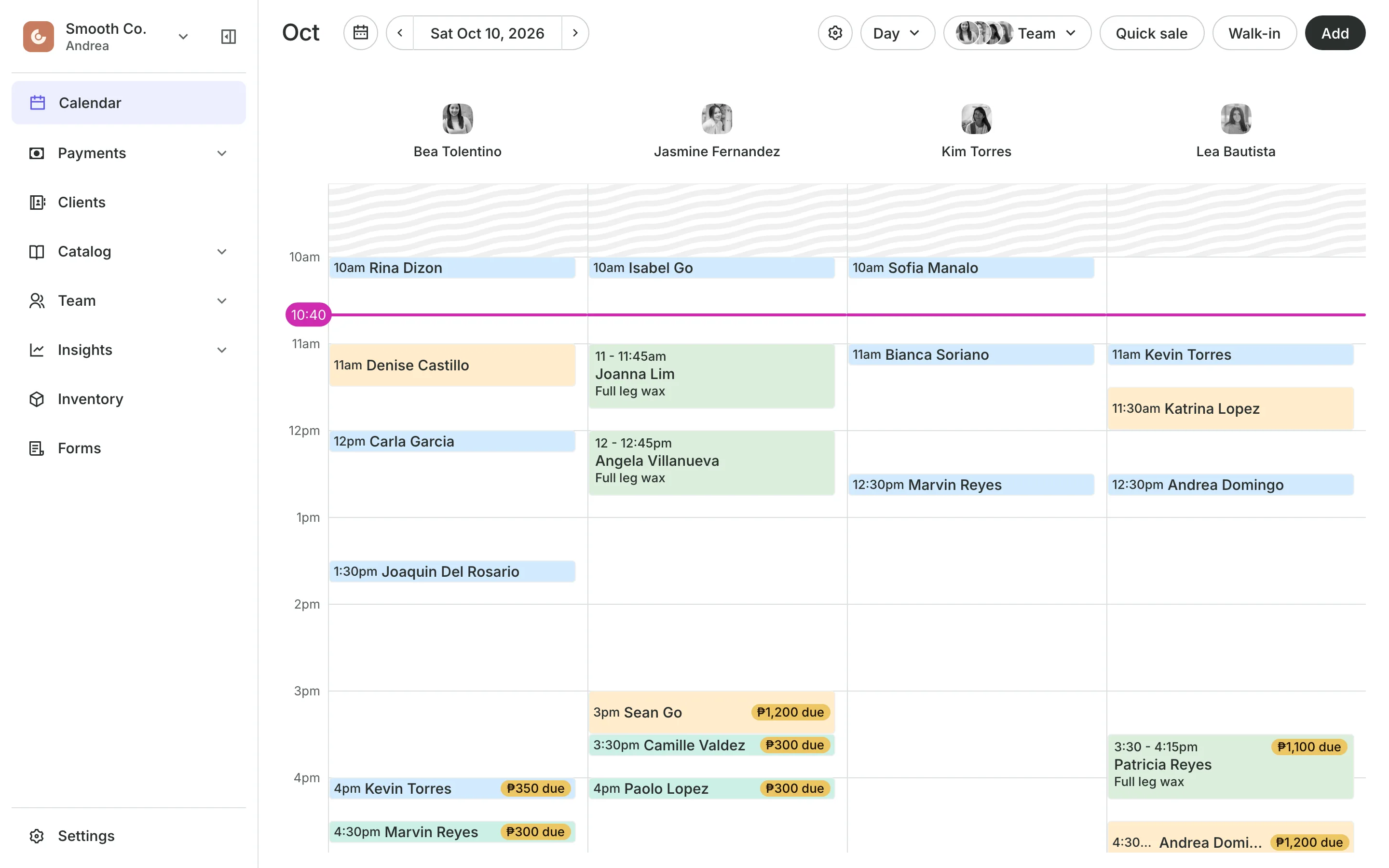Open Joanna Lim's Full leg wax appointment
This screenshot has height=868, width=1389.
click(712, 376)
